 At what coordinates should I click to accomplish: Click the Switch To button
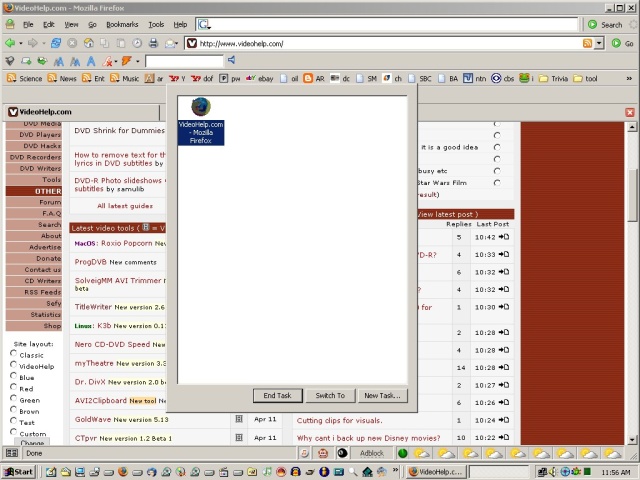coord(330,396)
